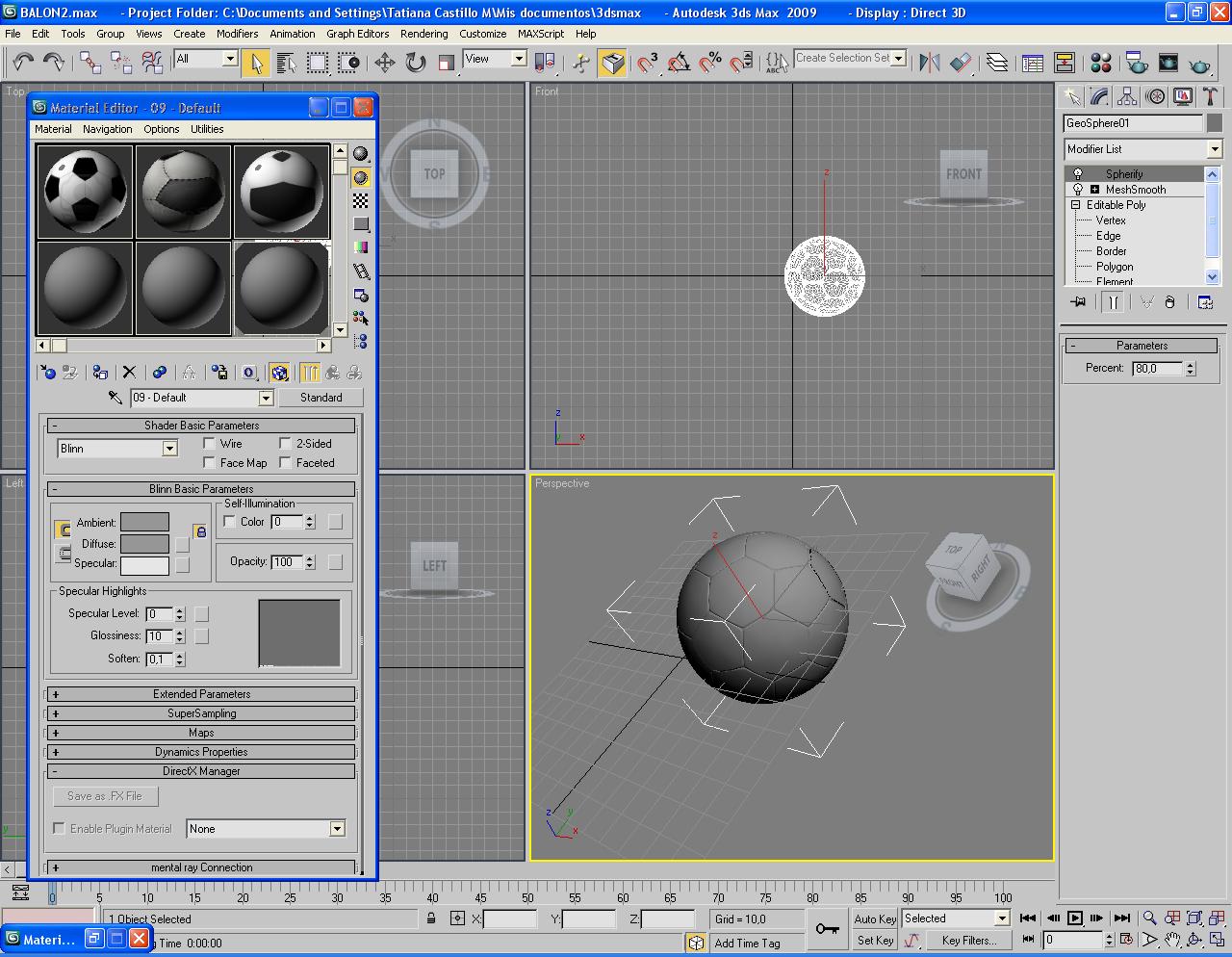Image resolution: width=1232 pixels, height=957 pixels.
Task: Click the Standard material type button
Action: click(x=321, y=398)
